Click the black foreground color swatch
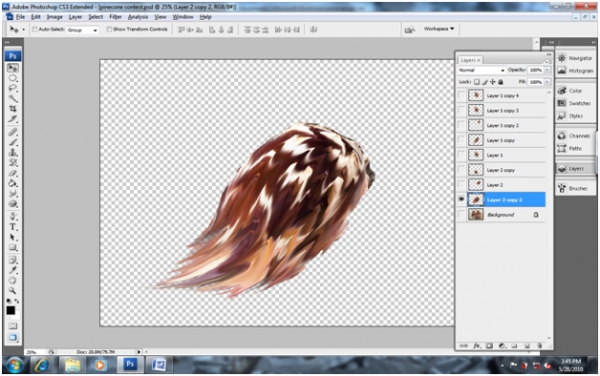This screenshot has width=600, height=376. click(x=10, y=310)
